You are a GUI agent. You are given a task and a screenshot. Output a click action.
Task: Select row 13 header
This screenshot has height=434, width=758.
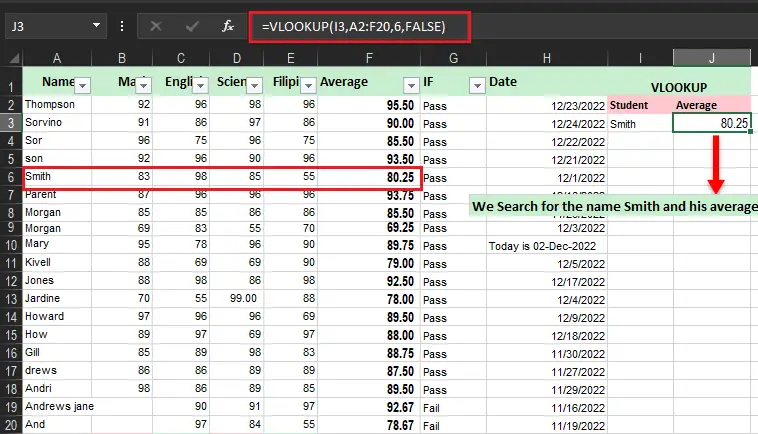tap(11, 299)
